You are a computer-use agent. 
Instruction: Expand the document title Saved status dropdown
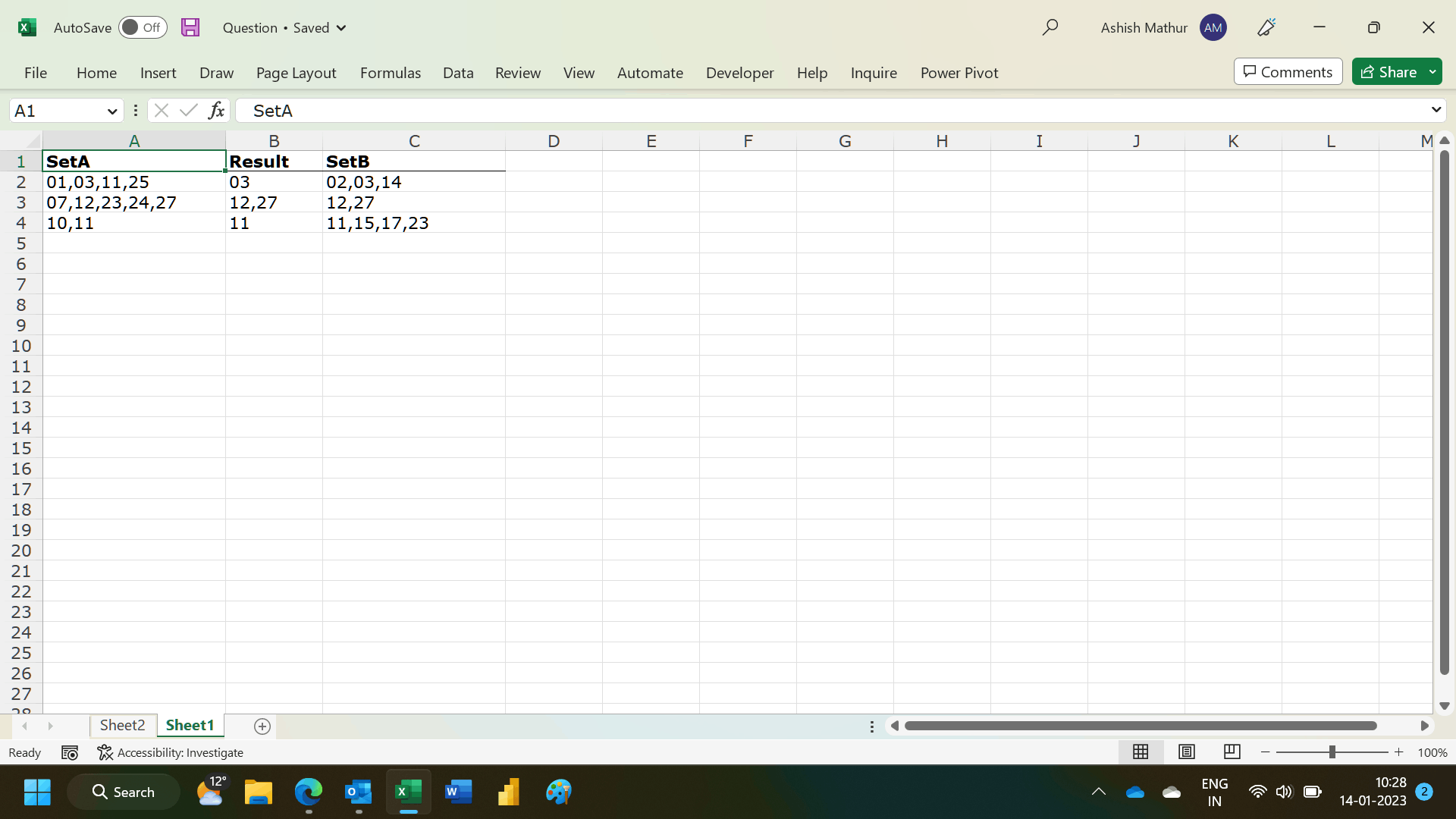pos(343,27)
